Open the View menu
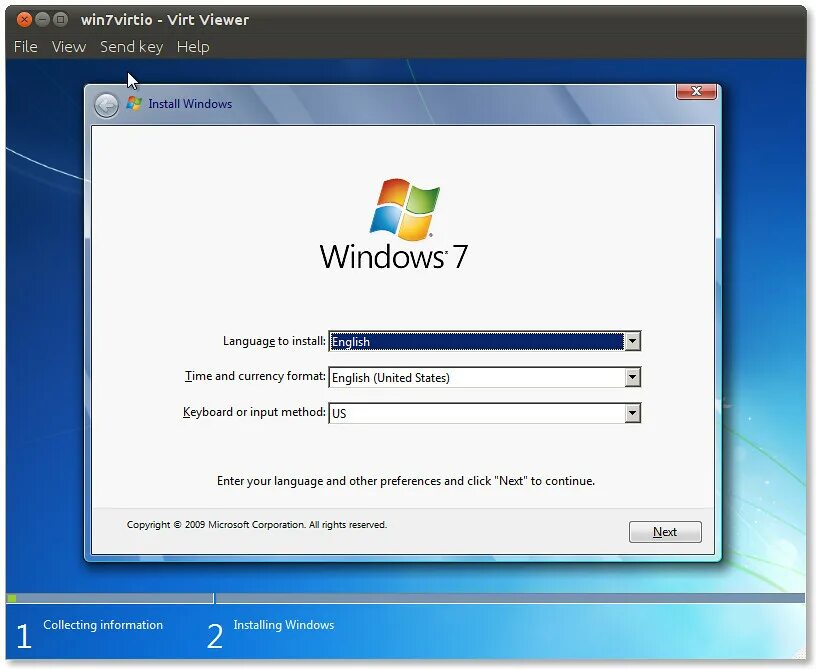816x669 pixels. [69, 47]
